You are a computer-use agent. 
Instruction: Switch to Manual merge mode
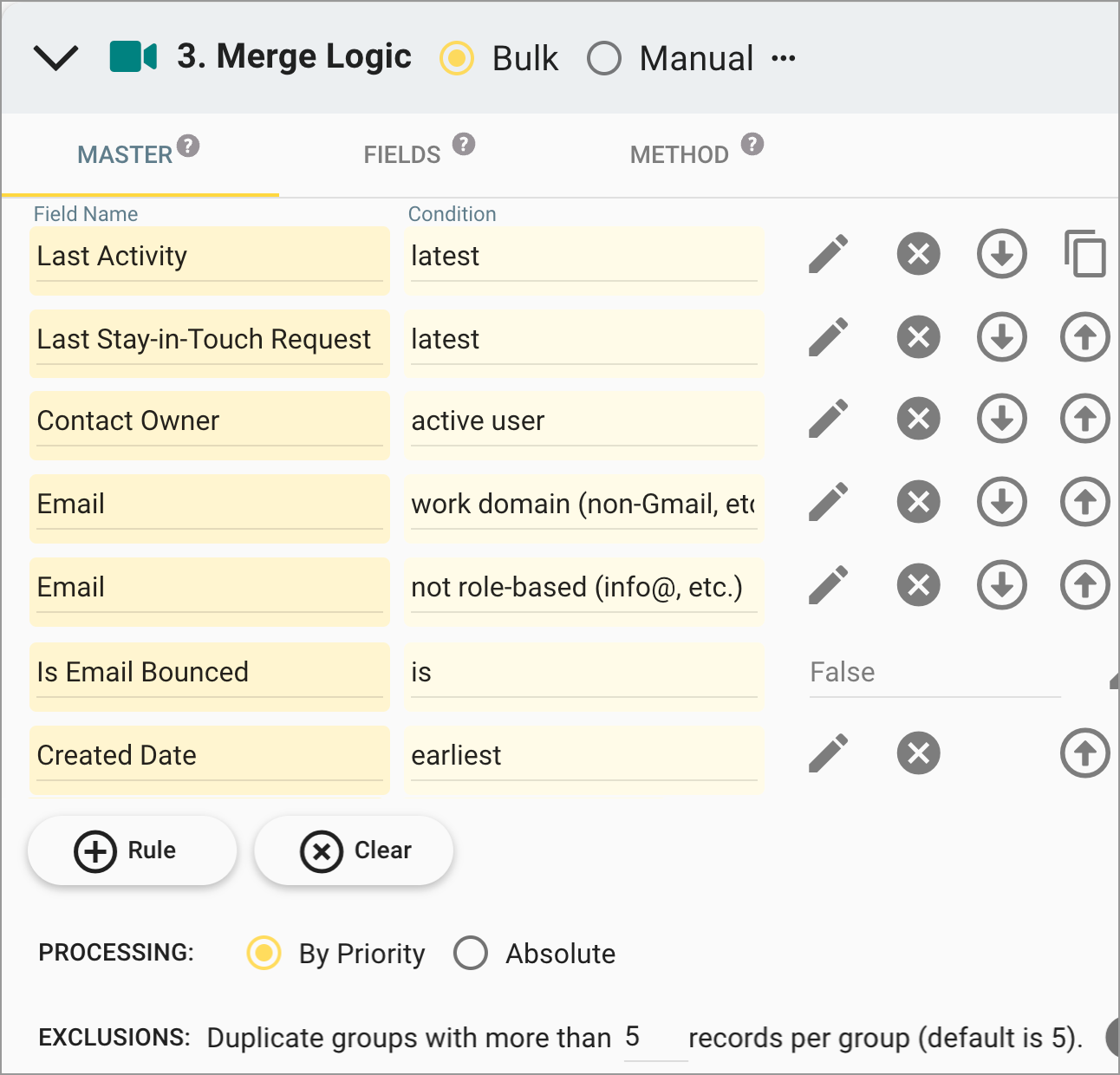click(604, 58)
